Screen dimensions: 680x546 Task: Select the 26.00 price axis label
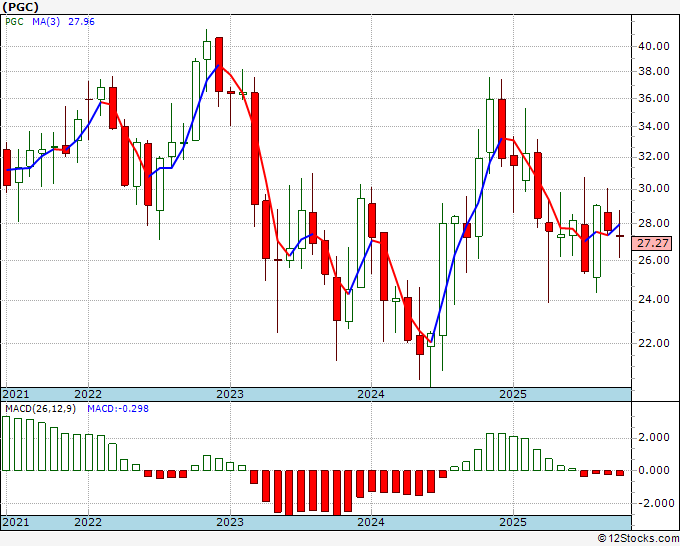point(654,260)
